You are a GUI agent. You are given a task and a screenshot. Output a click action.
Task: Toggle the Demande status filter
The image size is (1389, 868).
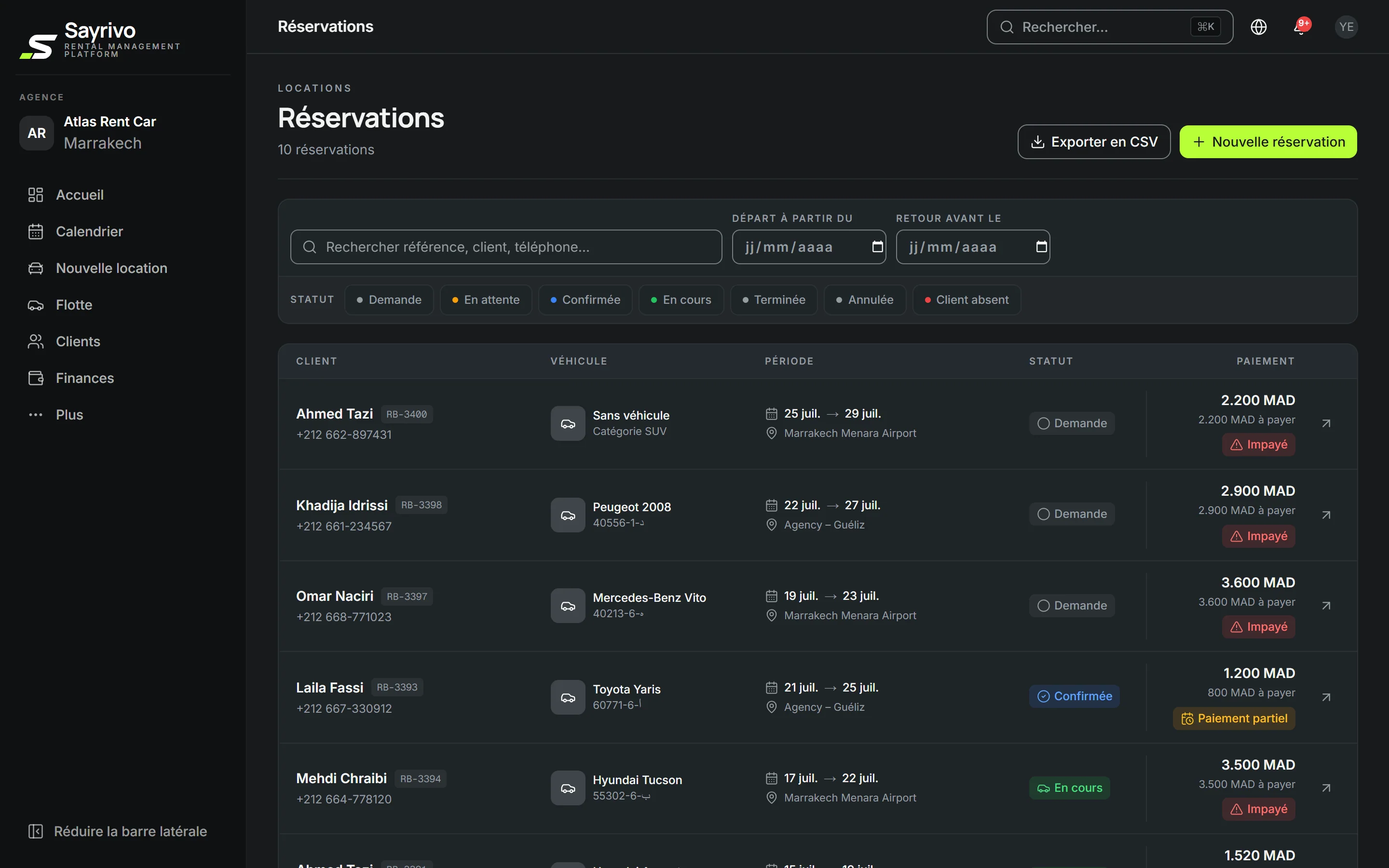(389, 299)
